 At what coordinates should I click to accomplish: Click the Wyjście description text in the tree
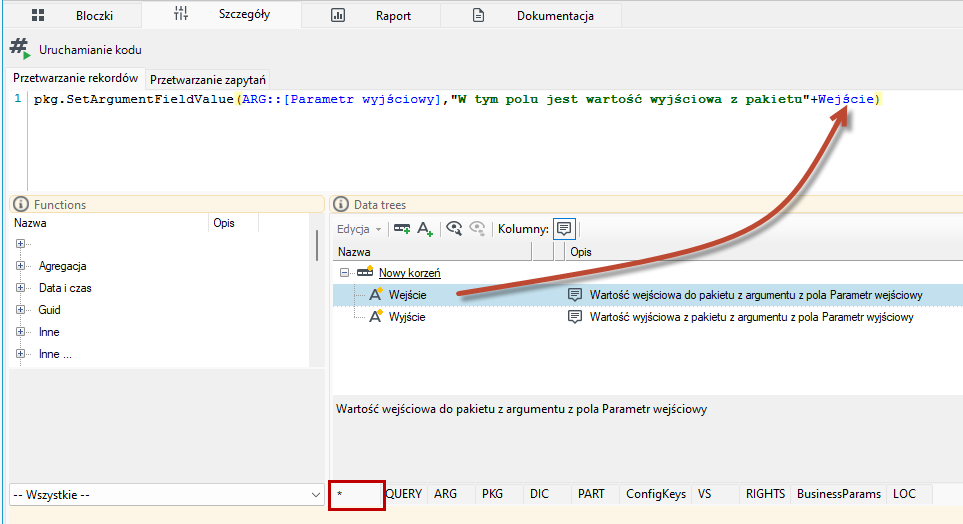[x=752, y=317]
